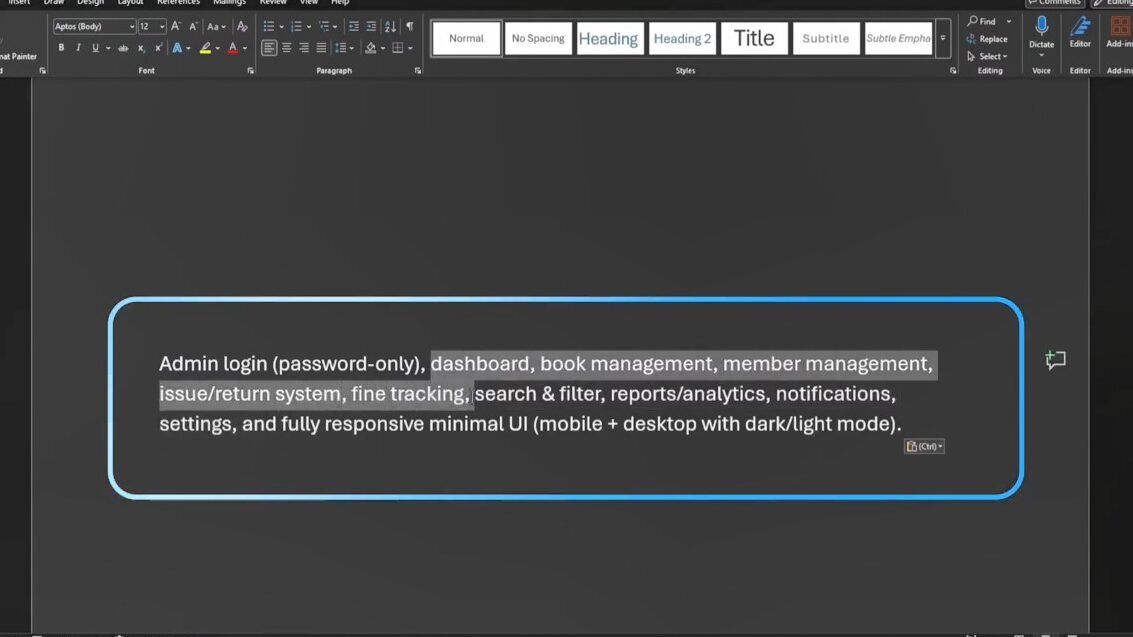Show paragraph marks with pilcrow icon
The image size is (1133, 637).
409,27
